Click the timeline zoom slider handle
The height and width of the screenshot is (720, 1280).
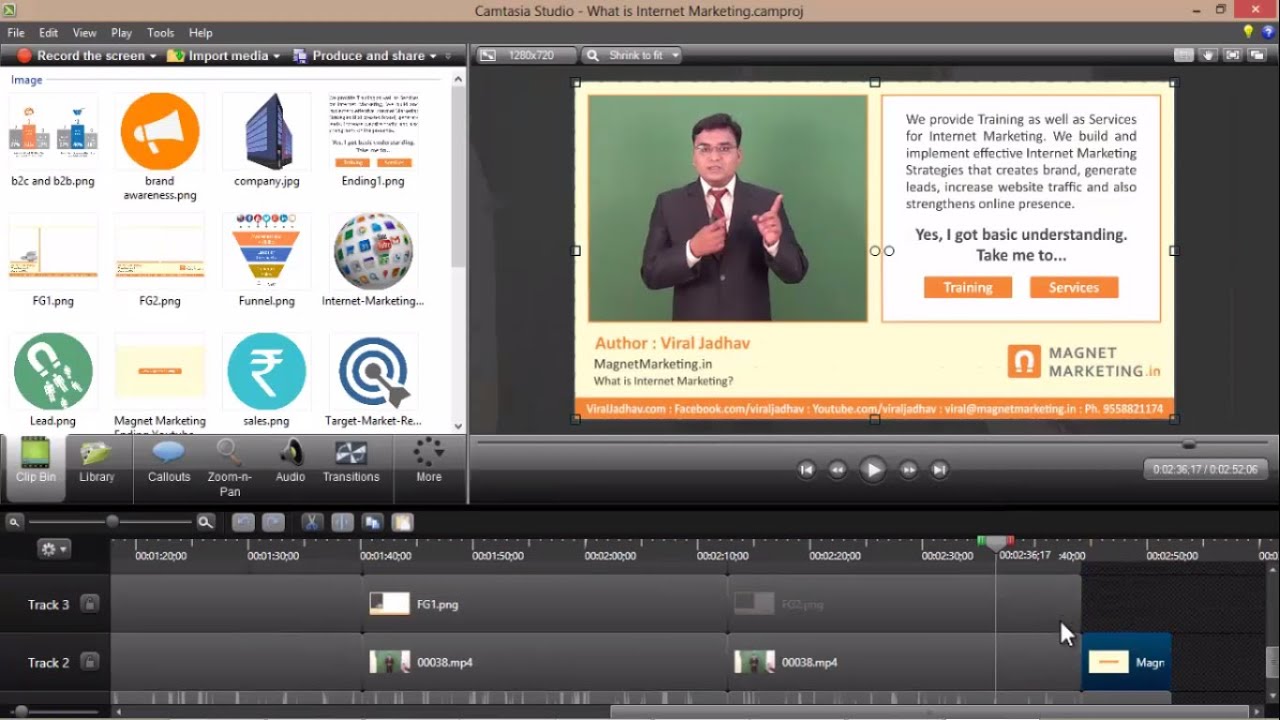tap(112, 521)
